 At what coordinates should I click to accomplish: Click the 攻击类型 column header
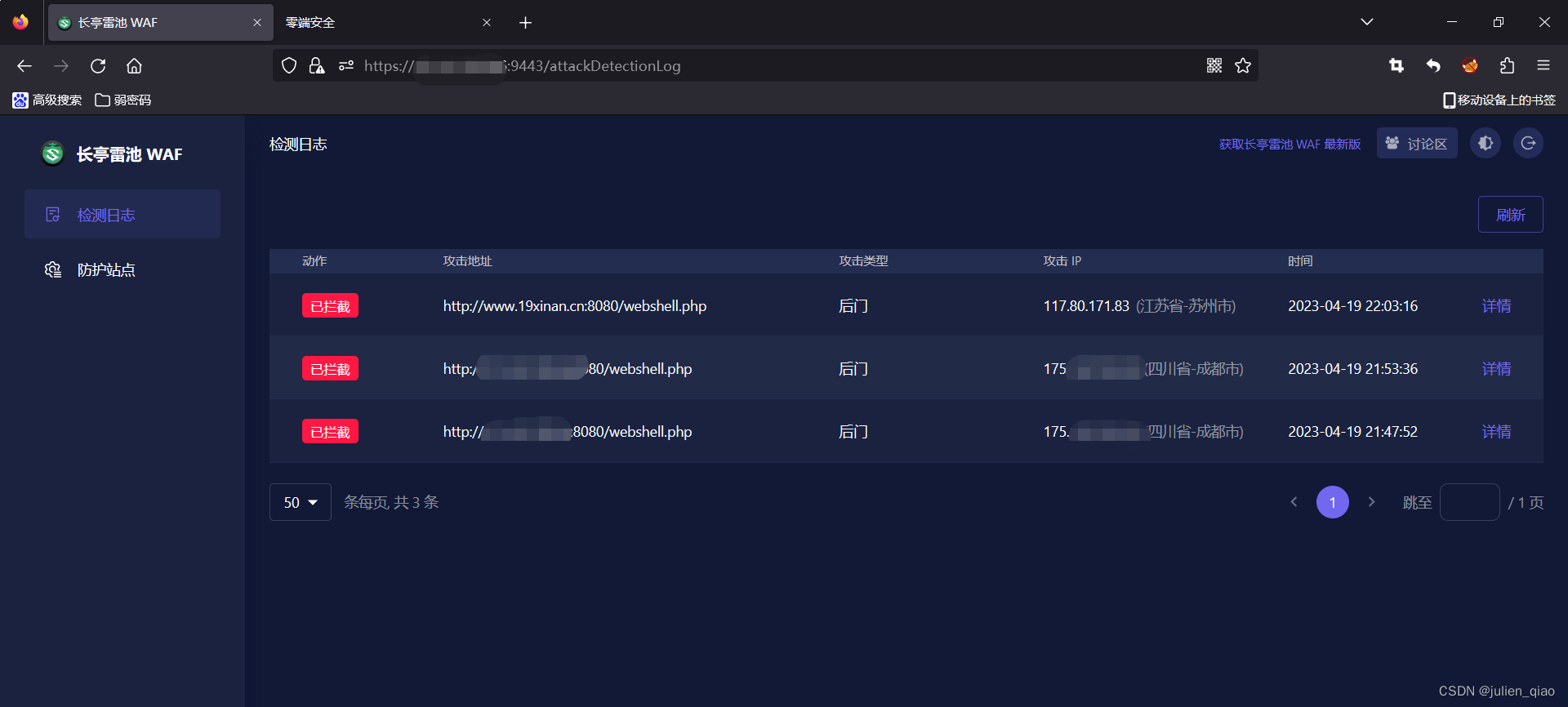click(x=863, y=261)
